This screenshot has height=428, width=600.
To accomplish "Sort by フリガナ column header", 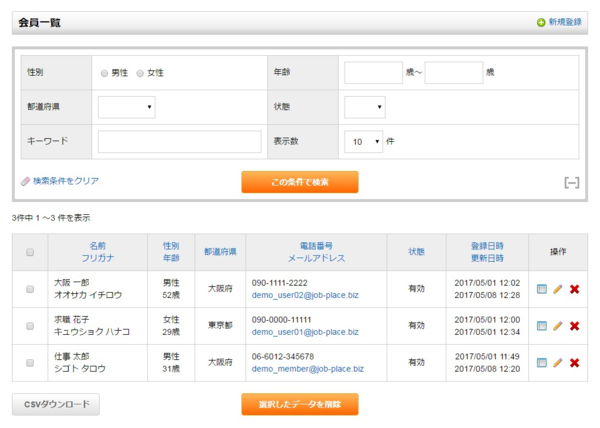I will point(98,258).
